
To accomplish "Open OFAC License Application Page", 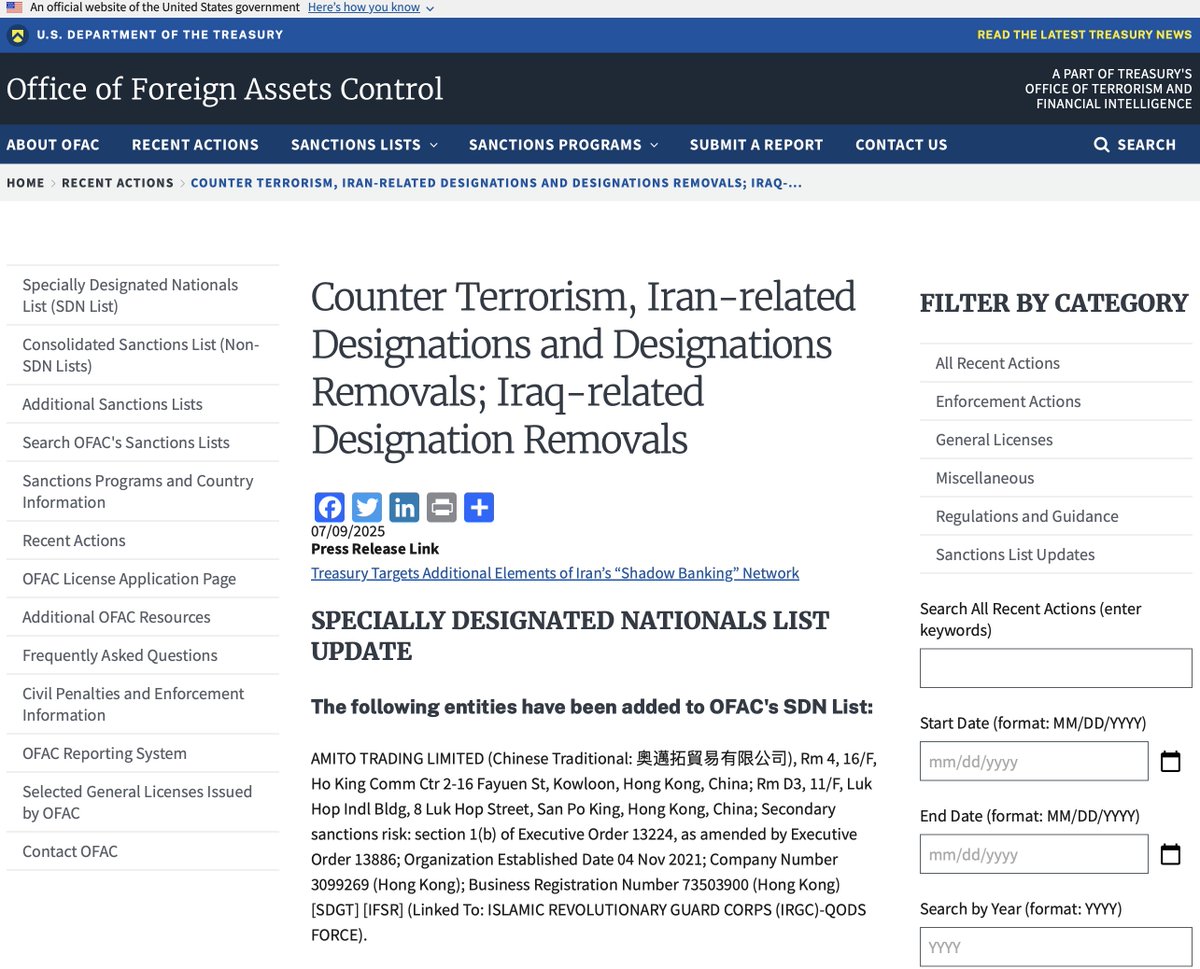I will (x=142, y=578).
